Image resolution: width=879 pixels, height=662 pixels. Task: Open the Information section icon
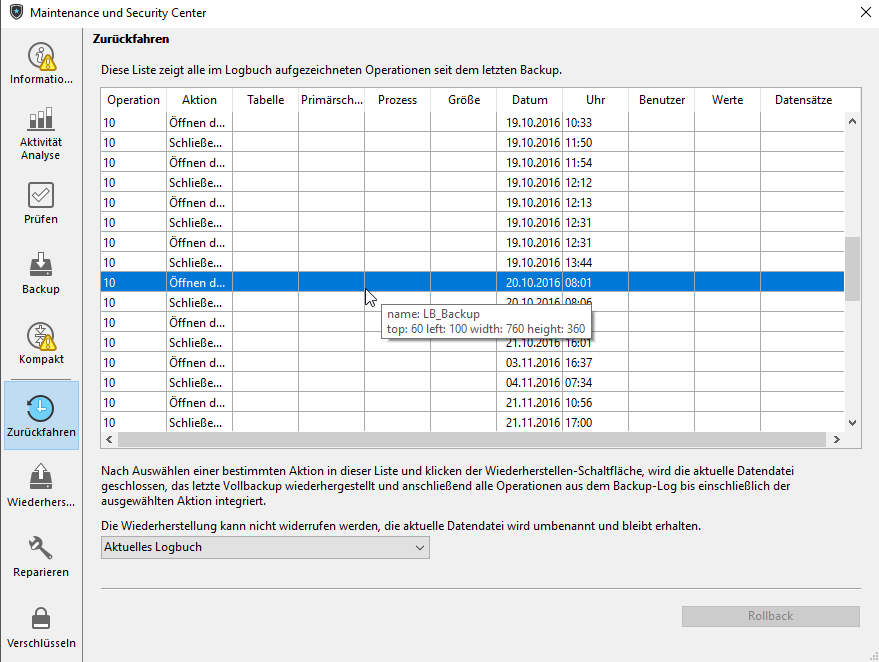pos(41,58)
